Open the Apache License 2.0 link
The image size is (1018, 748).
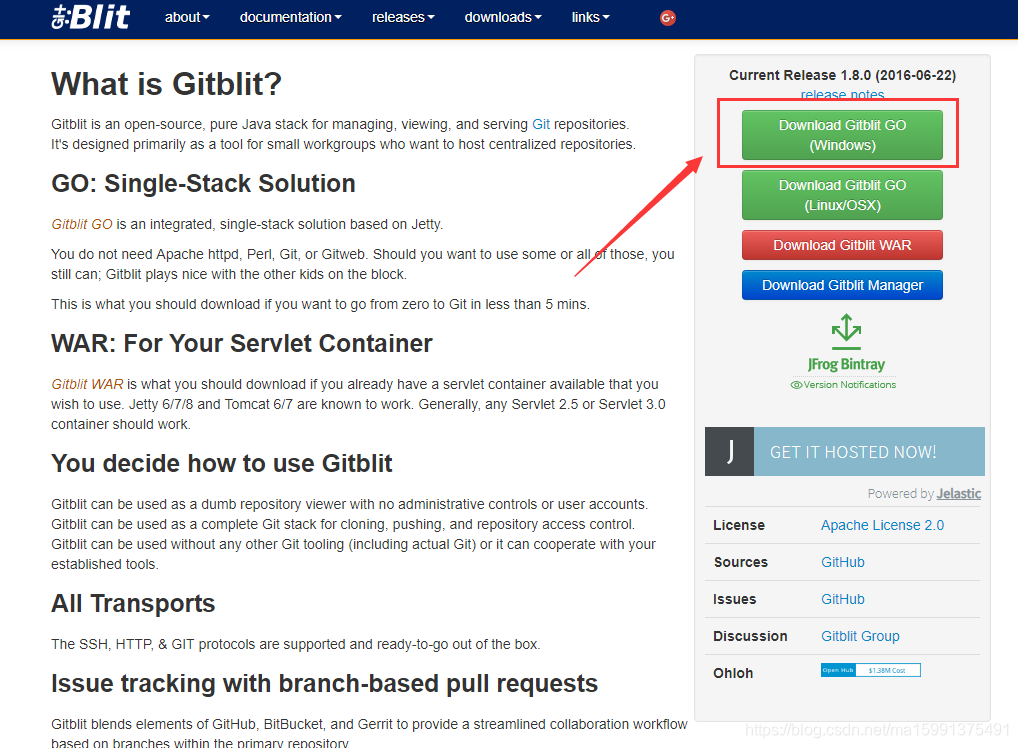(882, 525)
